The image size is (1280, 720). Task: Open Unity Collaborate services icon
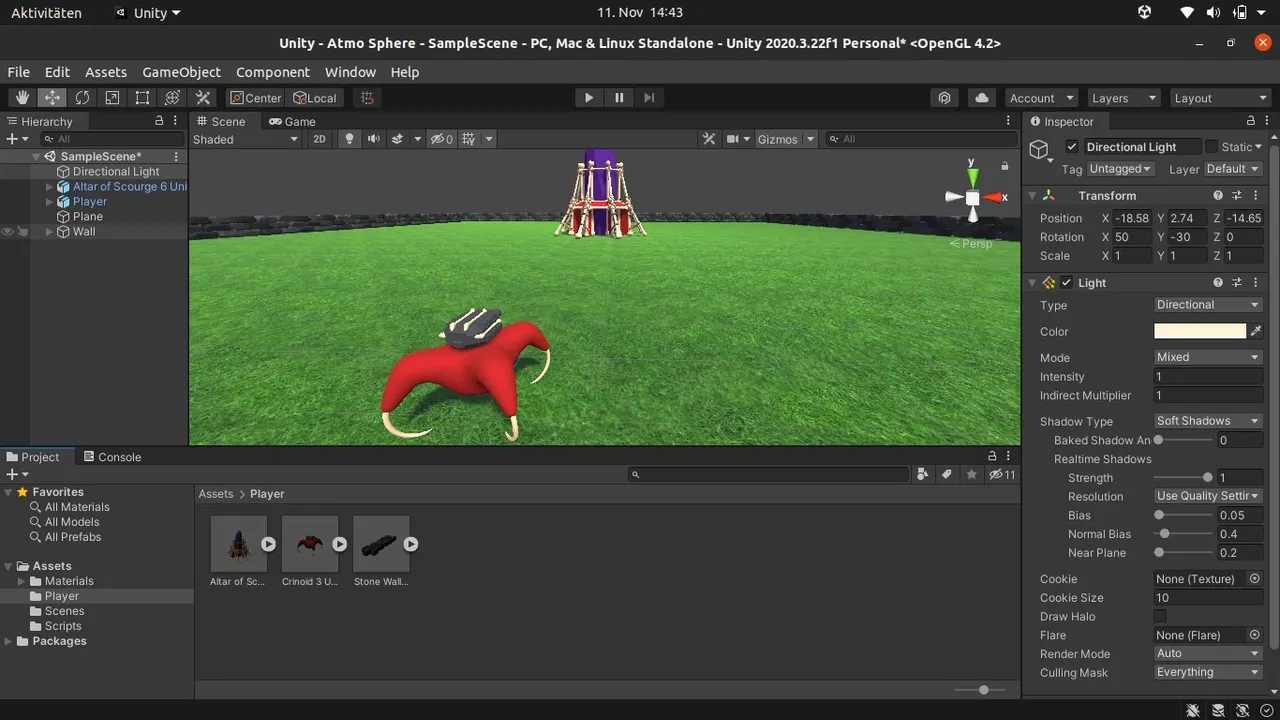tap(944, 98)
